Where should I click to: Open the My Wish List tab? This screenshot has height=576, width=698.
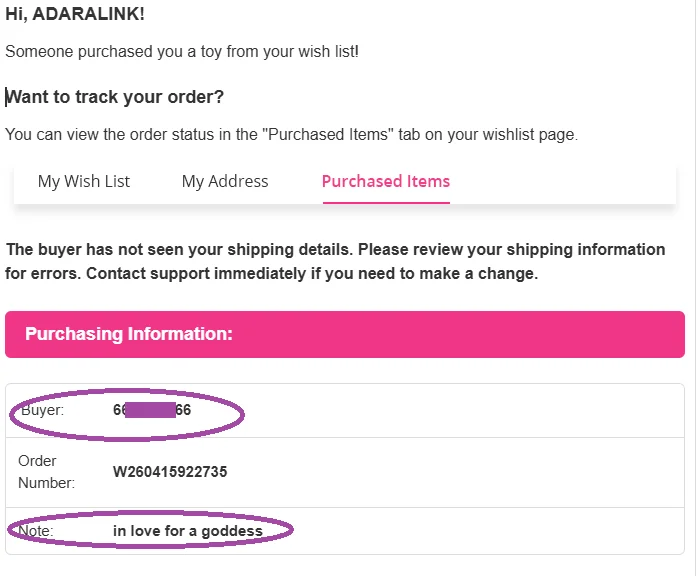click(84, 181)
